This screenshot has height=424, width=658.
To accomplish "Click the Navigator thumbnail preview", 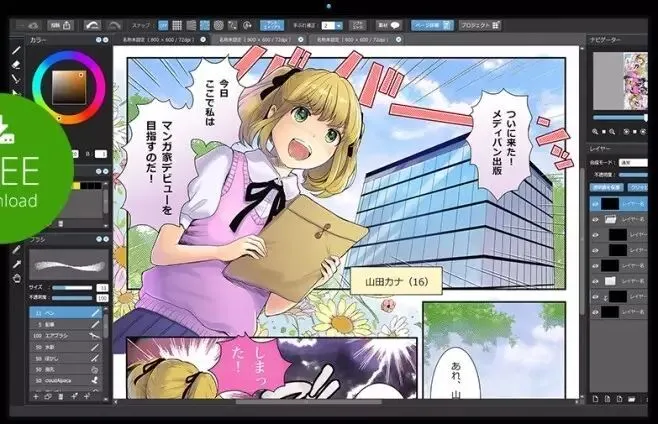I will pos(620,81).
